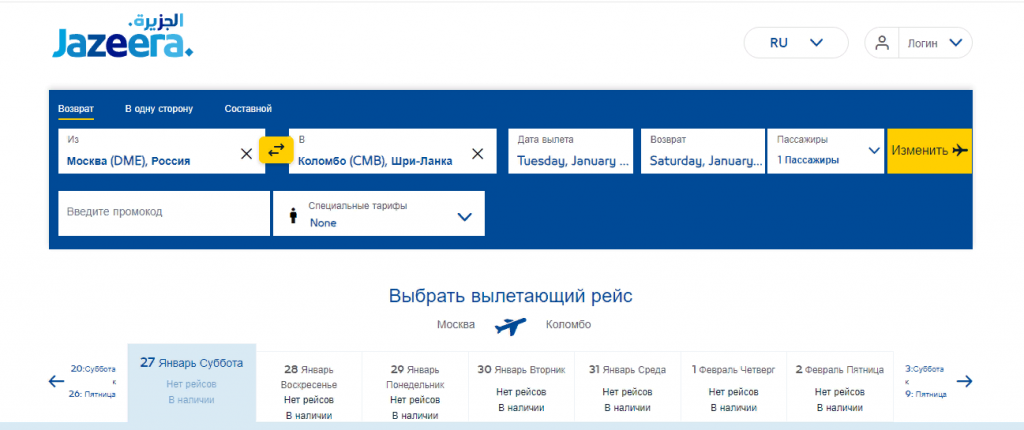Open the Дата вылета date field
Screen dimensions: 1024x430
571,151
